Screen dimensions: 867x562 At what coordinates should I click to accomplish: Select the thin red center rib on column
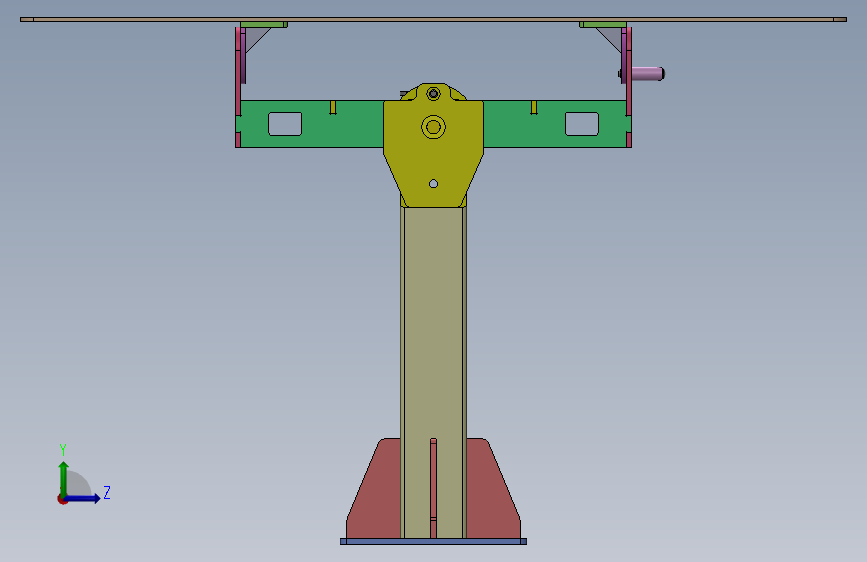pyautogui.click(x=434, y=488)
